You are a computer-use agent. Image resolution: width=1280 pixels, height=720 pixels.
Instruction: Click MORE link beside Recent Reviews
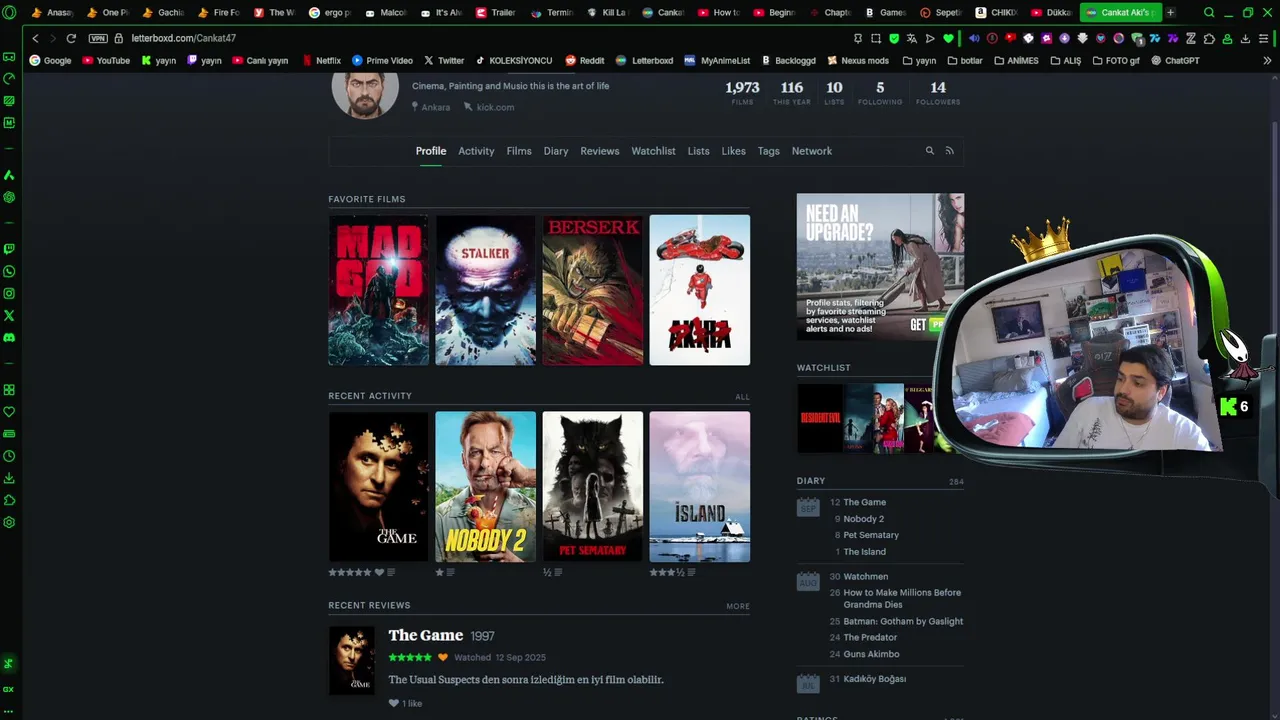click(x=738, y=606)
